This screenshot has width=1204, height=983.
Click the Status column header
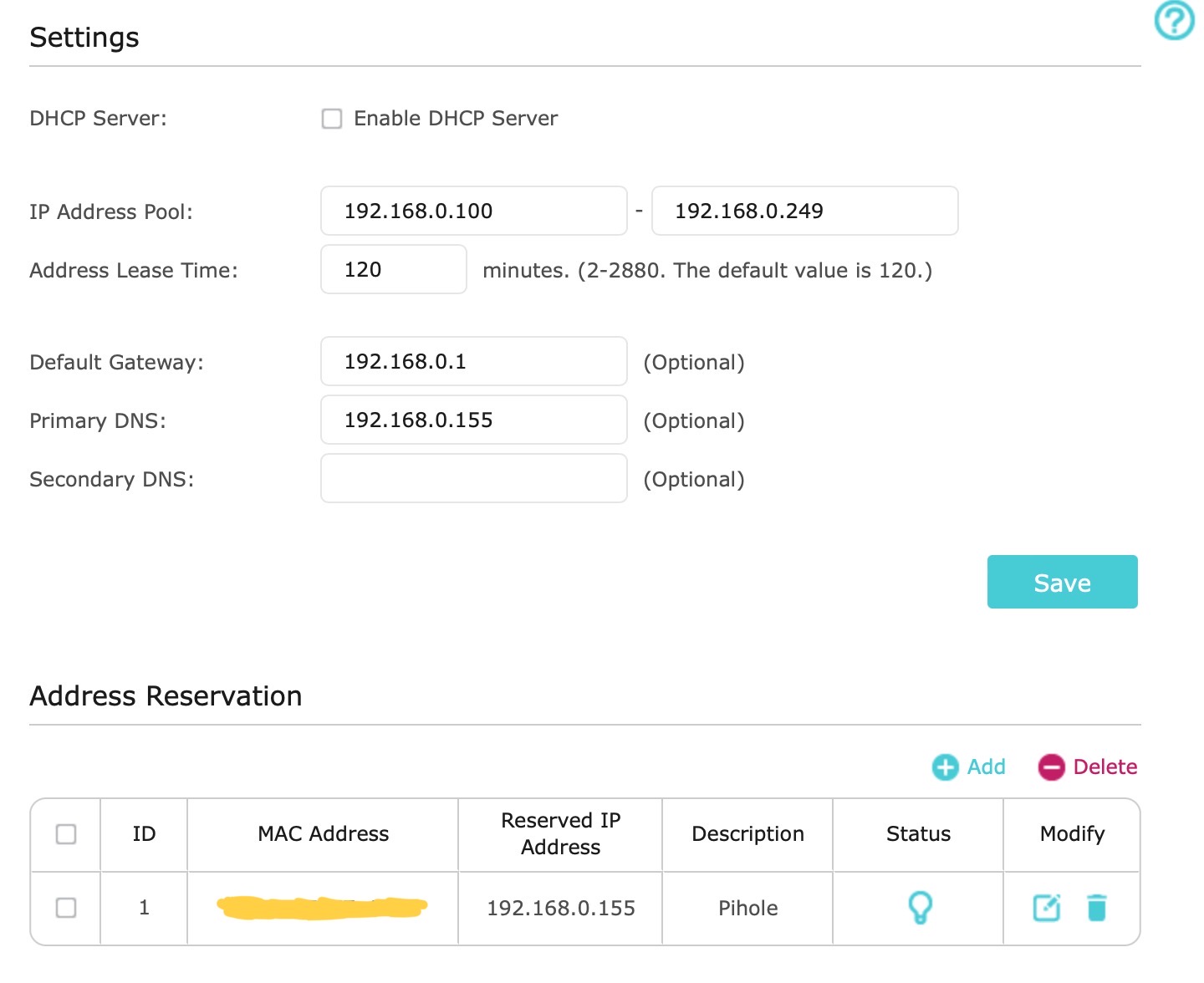pyautogui.click(x=918, y=834)
